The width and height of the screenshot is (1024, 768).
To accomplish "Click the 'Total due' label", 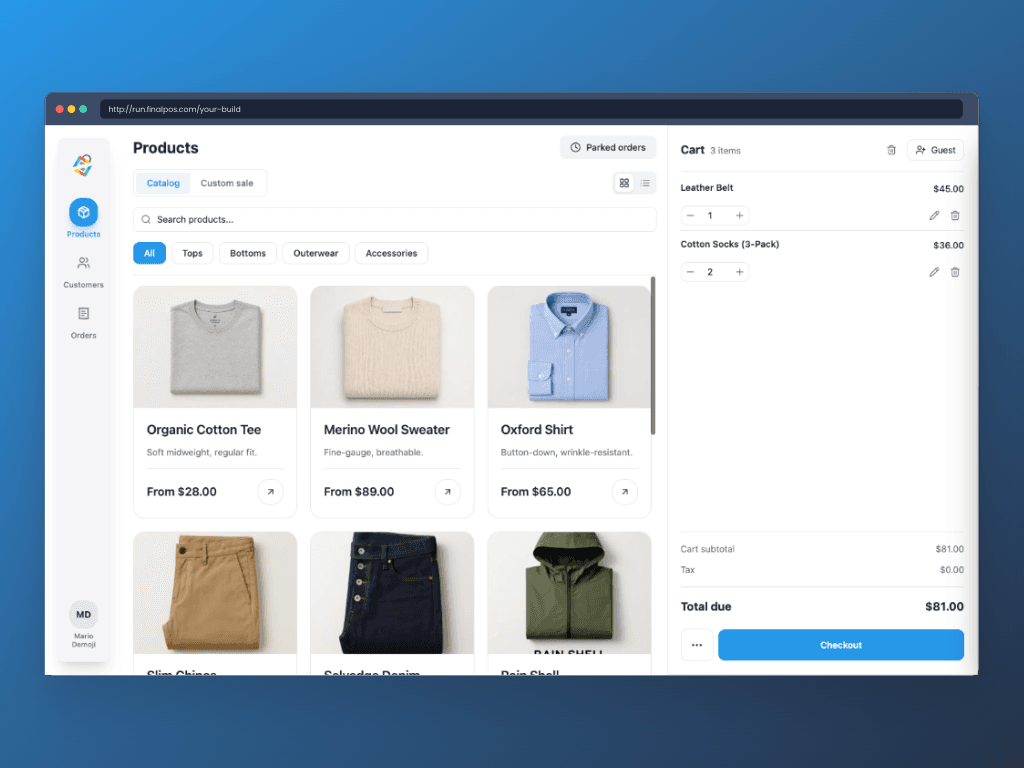I will tap(705, 607).
